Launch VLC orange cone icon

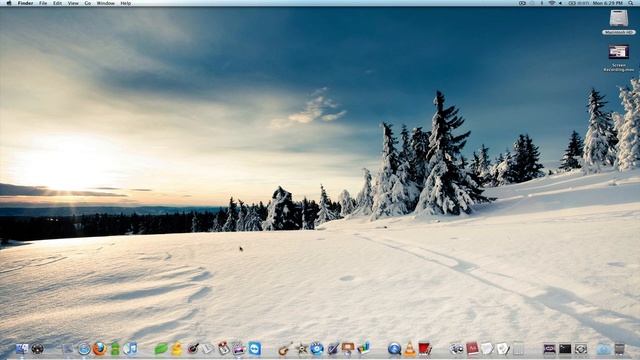click(x=409, y=349)
